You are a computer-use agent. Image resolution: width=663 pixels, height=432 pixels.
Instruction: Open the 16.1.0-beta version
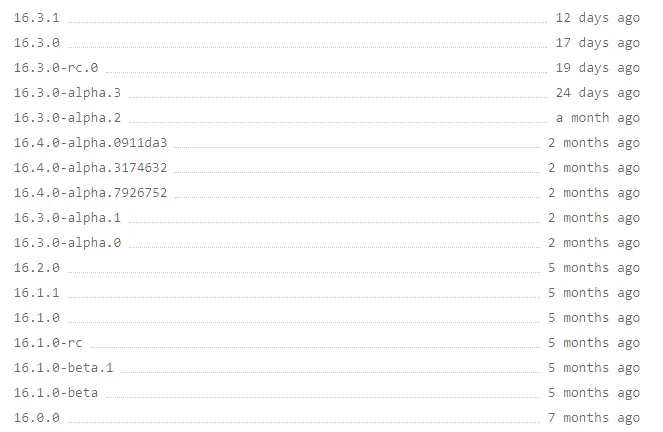coord(56,392)
